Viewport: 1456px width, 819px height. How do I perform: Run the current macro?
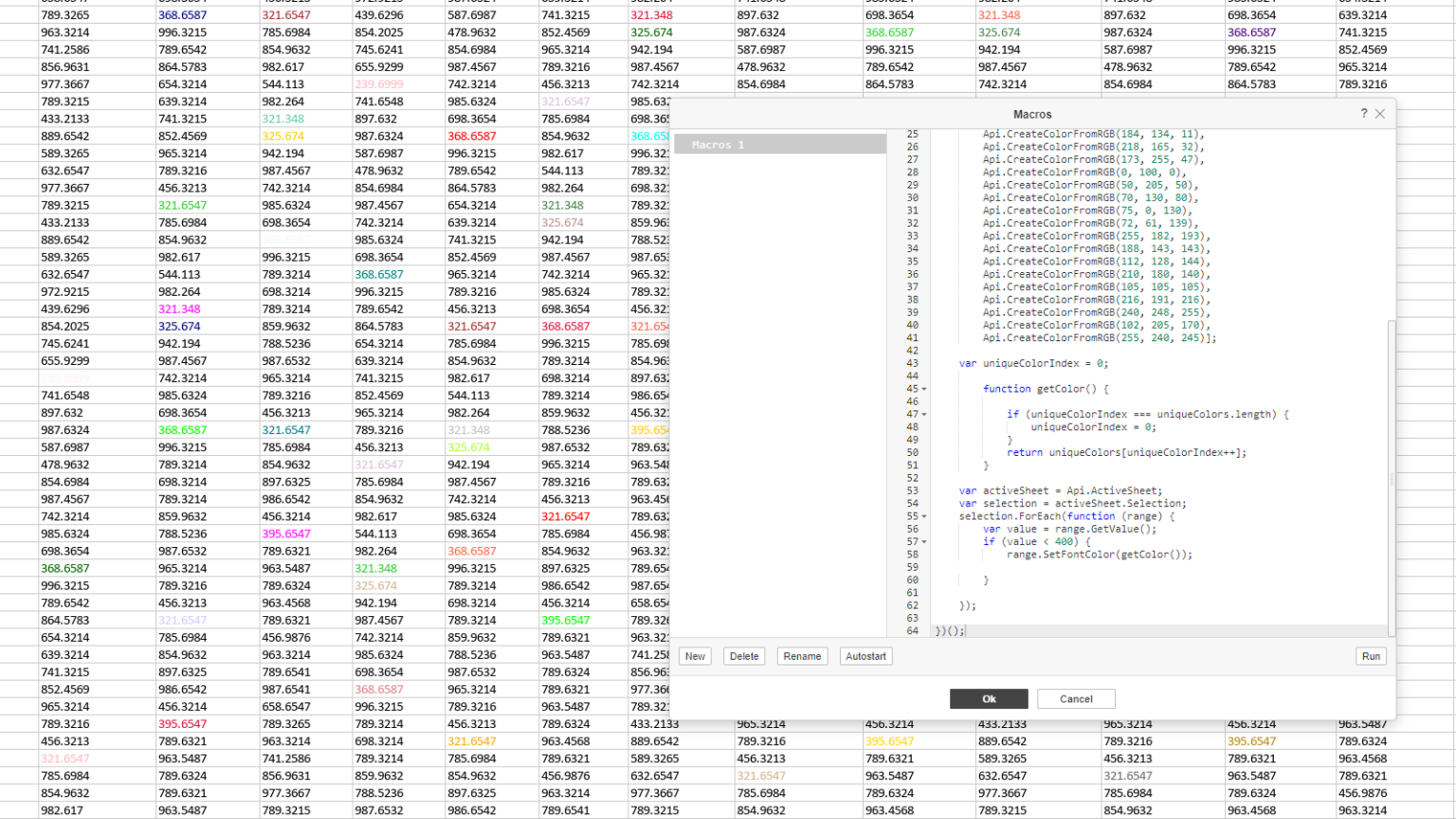click(1371, 656)
